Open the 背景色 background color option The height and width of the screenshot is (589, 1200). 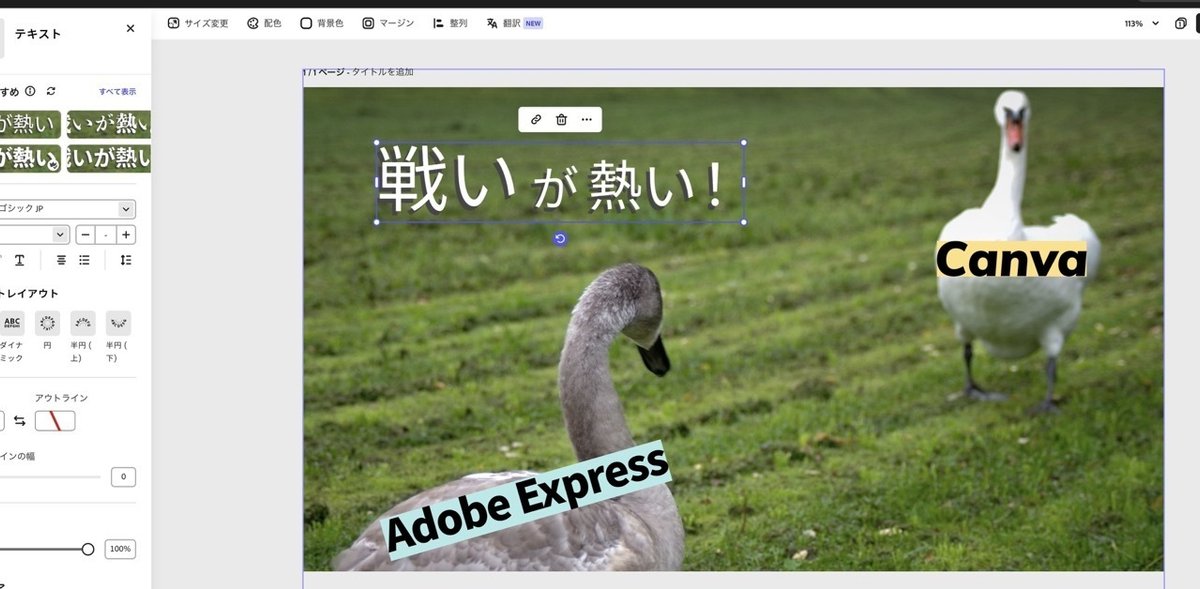322,23
